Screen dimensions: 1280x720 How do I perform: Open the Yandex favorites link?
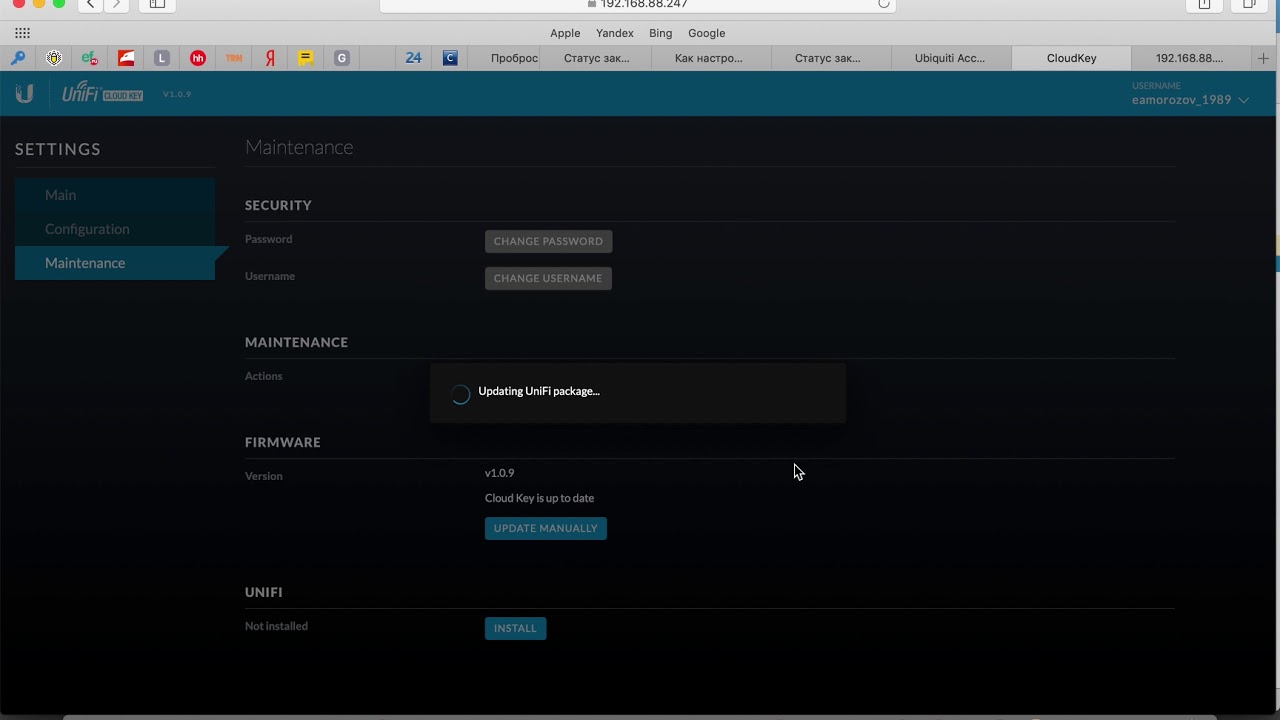[x=615, y=33]
